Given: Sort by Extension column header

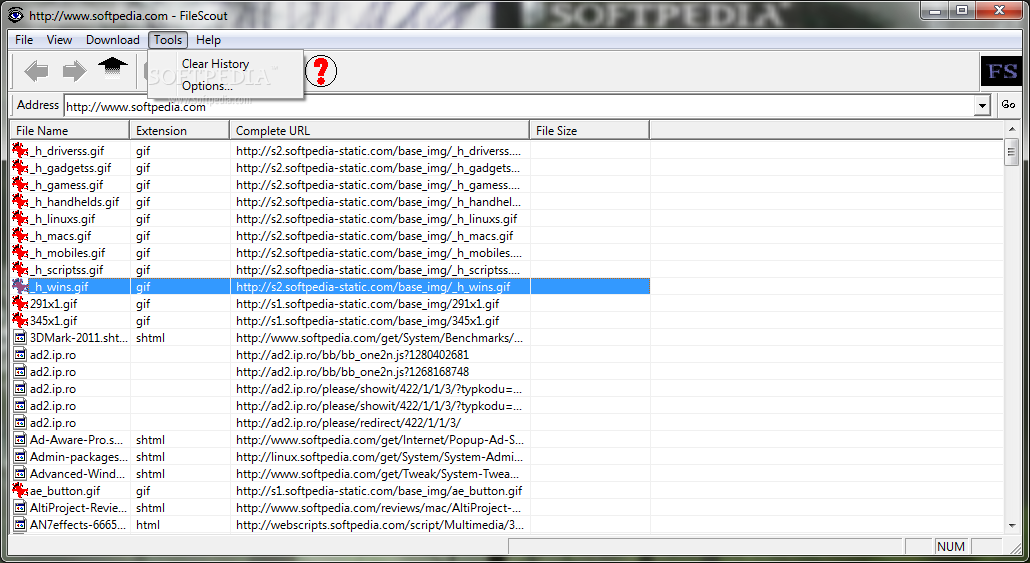Looking at the screenshot, I should [179, 130].
